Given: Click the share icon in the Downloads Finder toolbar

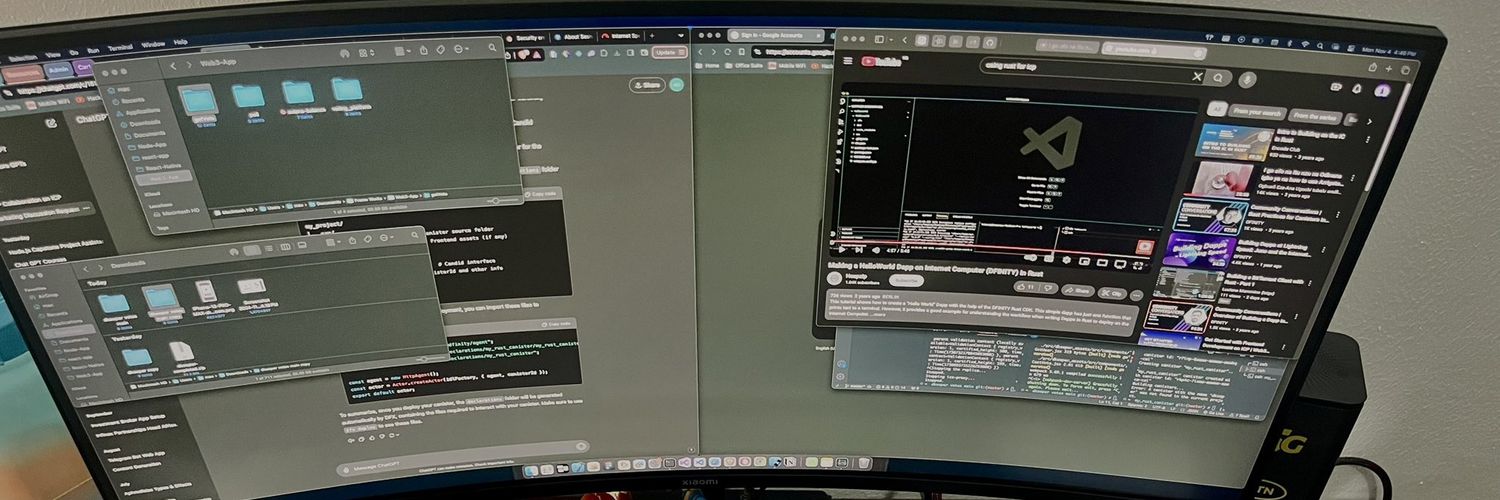Looking at the screenshot, I should (352, 240).
